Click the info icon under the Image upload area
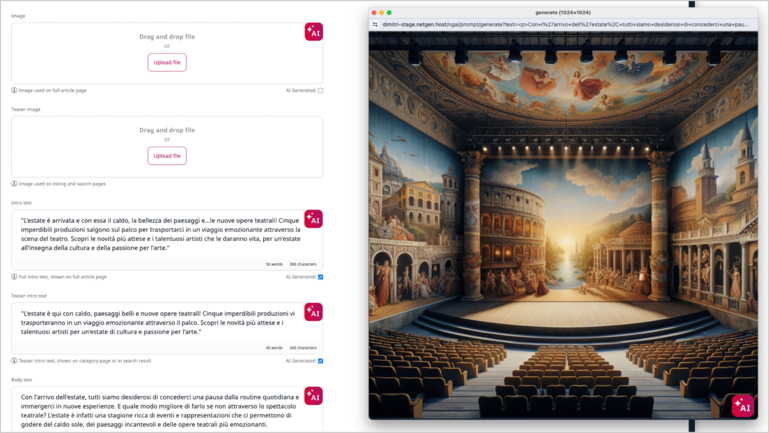Viewport: 769px width, 433px height. [14, 90]
